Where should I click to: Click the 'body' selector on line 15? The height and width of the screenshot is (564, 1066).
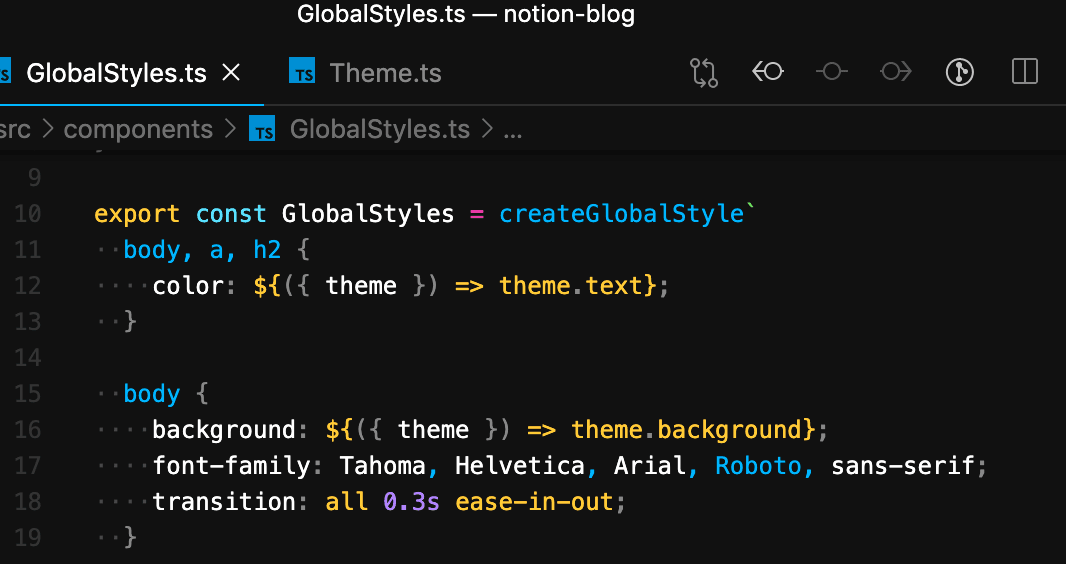click(x=152, y=394)
